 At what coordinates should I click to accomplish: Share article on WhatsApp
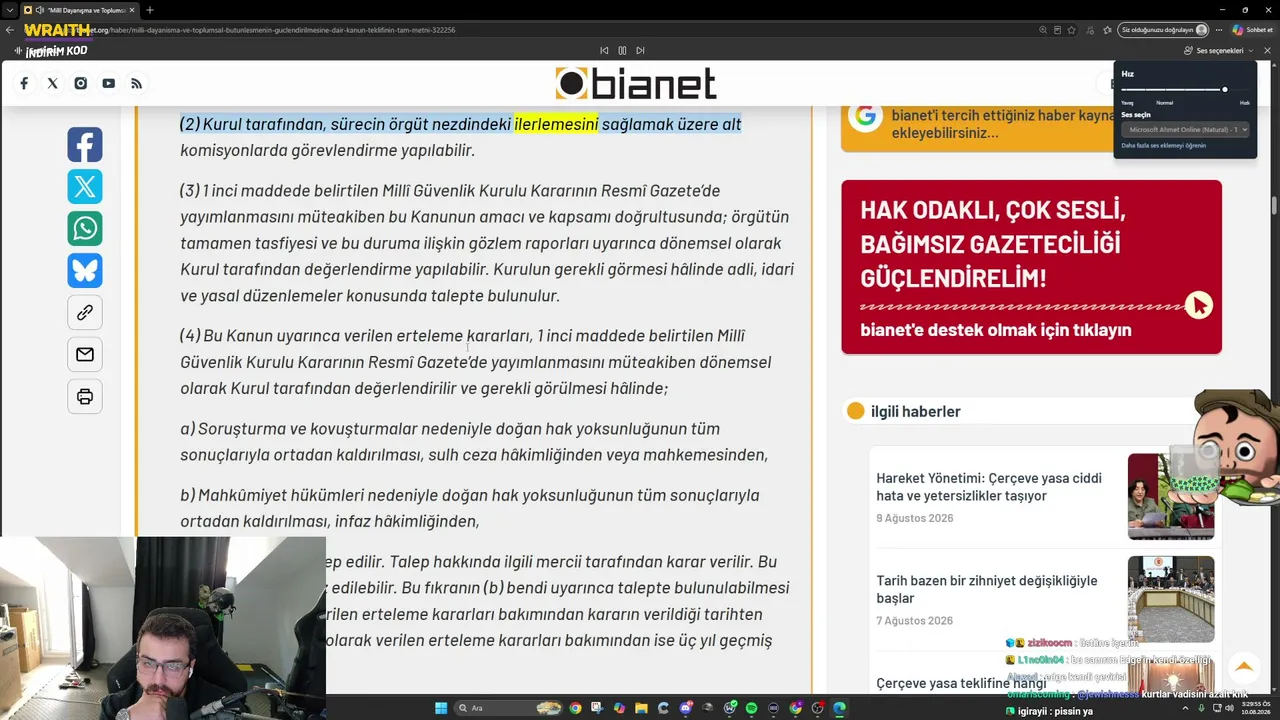tap(85, 229)
